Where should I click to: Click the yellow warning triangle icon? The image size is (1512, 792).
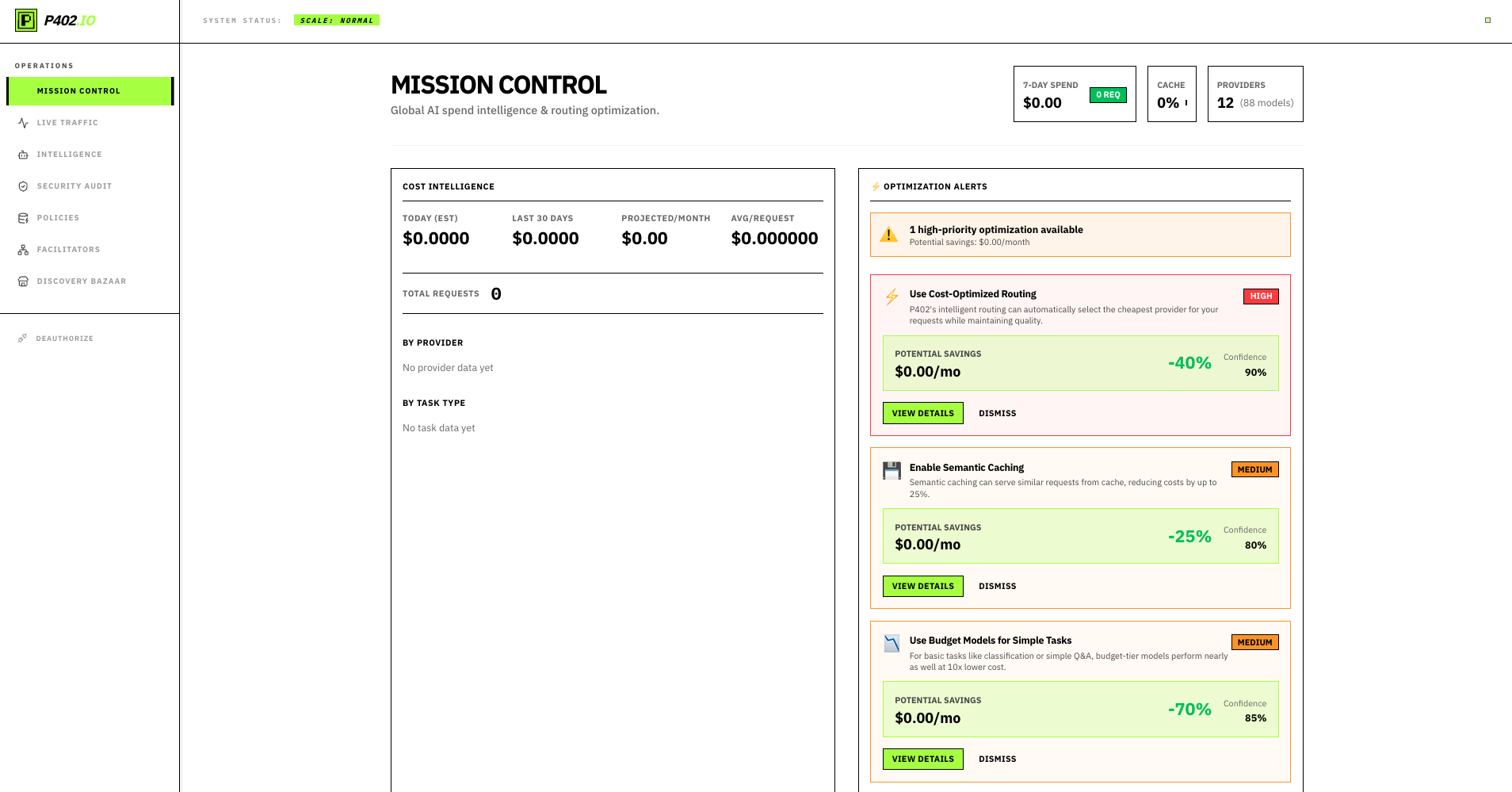point(889,235)
